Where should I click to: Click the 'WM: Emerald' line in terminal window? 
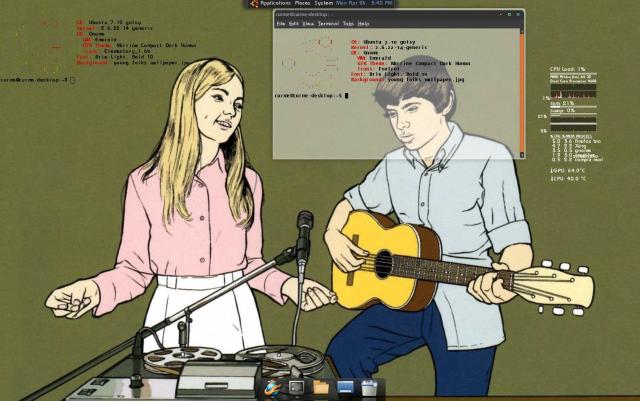(x=373, y=58)
